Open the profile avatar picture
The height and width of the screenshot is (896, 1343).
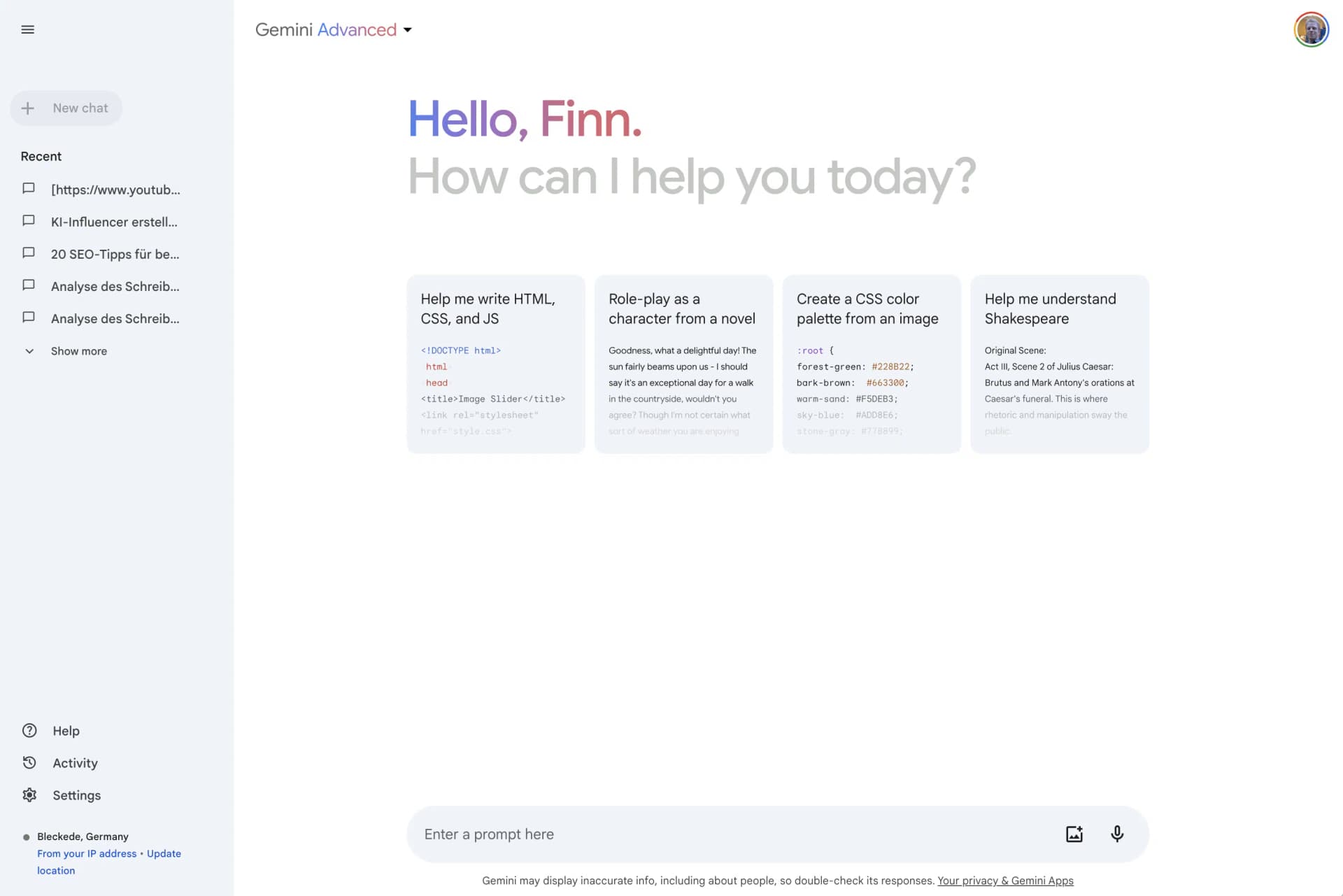(x=1311, y=29)
